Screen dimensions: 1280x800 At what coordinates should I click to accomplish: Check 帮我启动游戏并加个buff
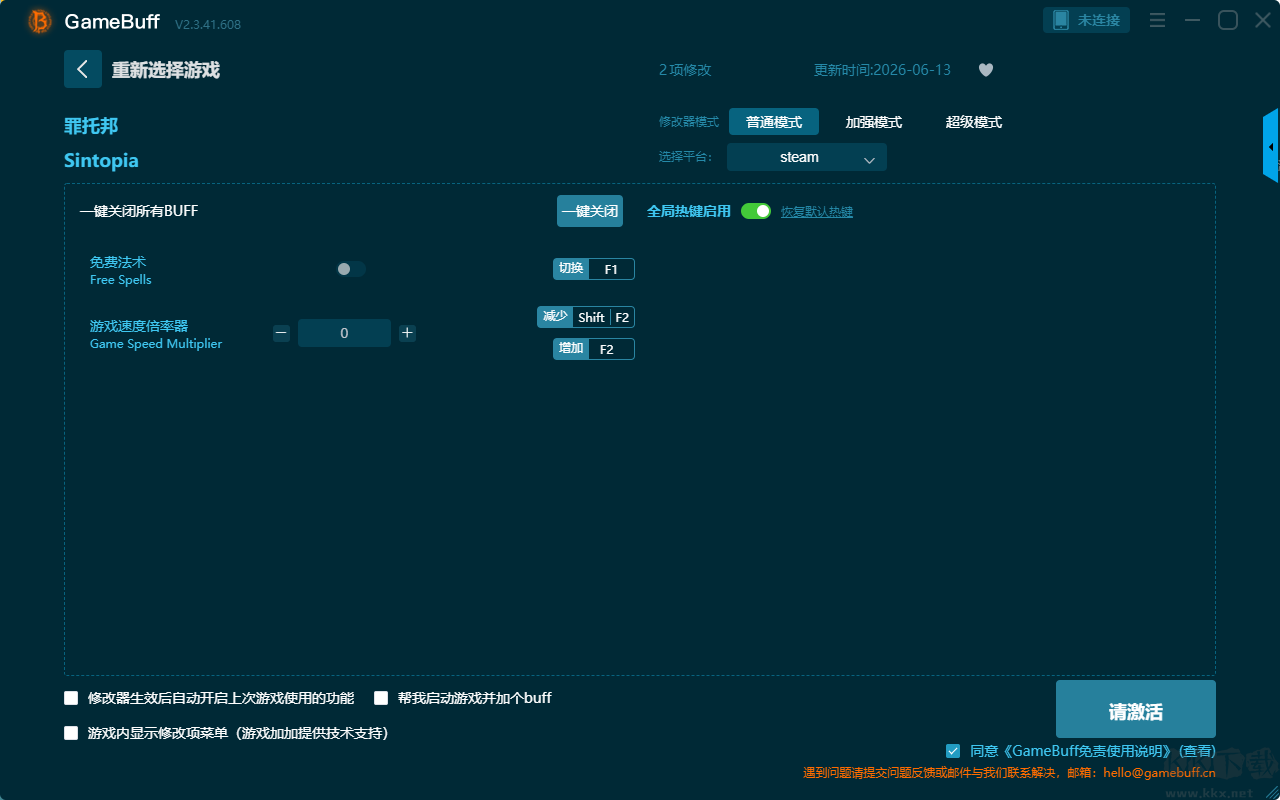tap(381, 698)
